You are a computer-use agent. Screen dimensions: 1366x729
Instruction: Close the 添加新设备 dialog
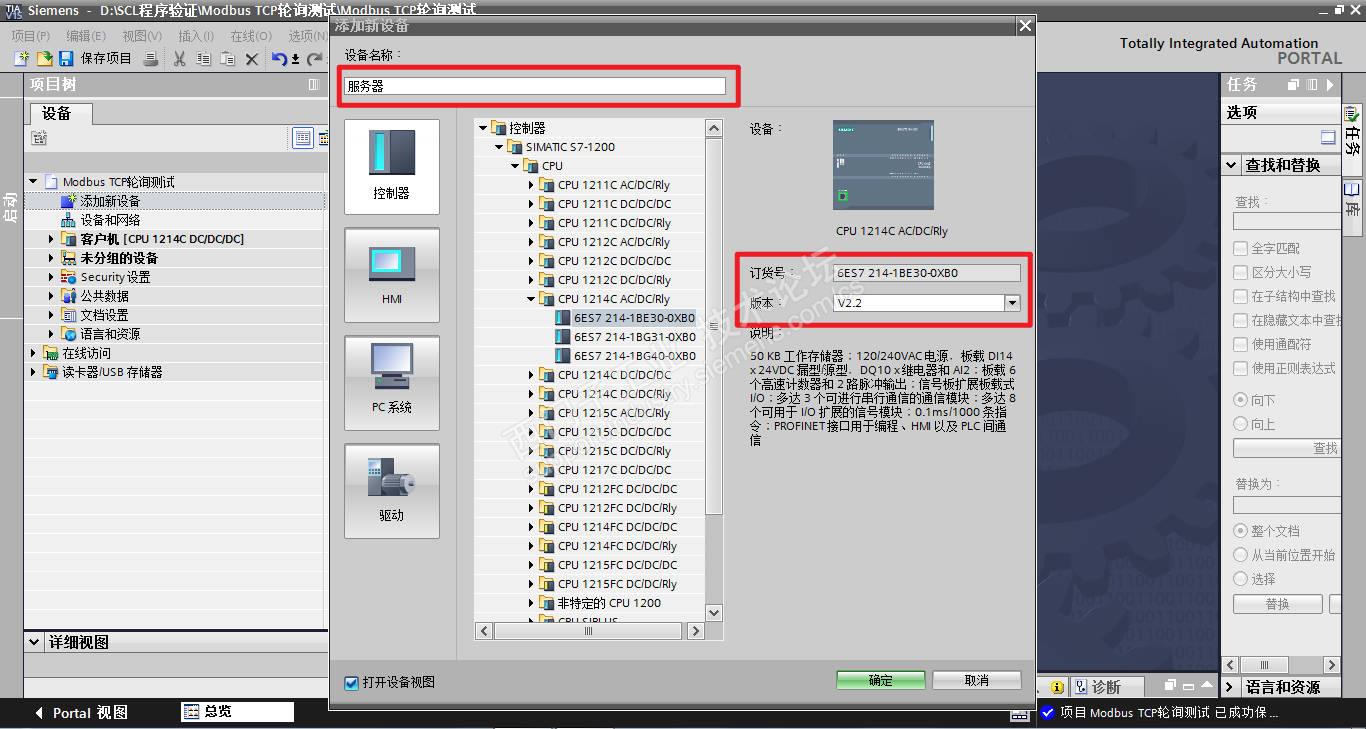coord(1025,26)
